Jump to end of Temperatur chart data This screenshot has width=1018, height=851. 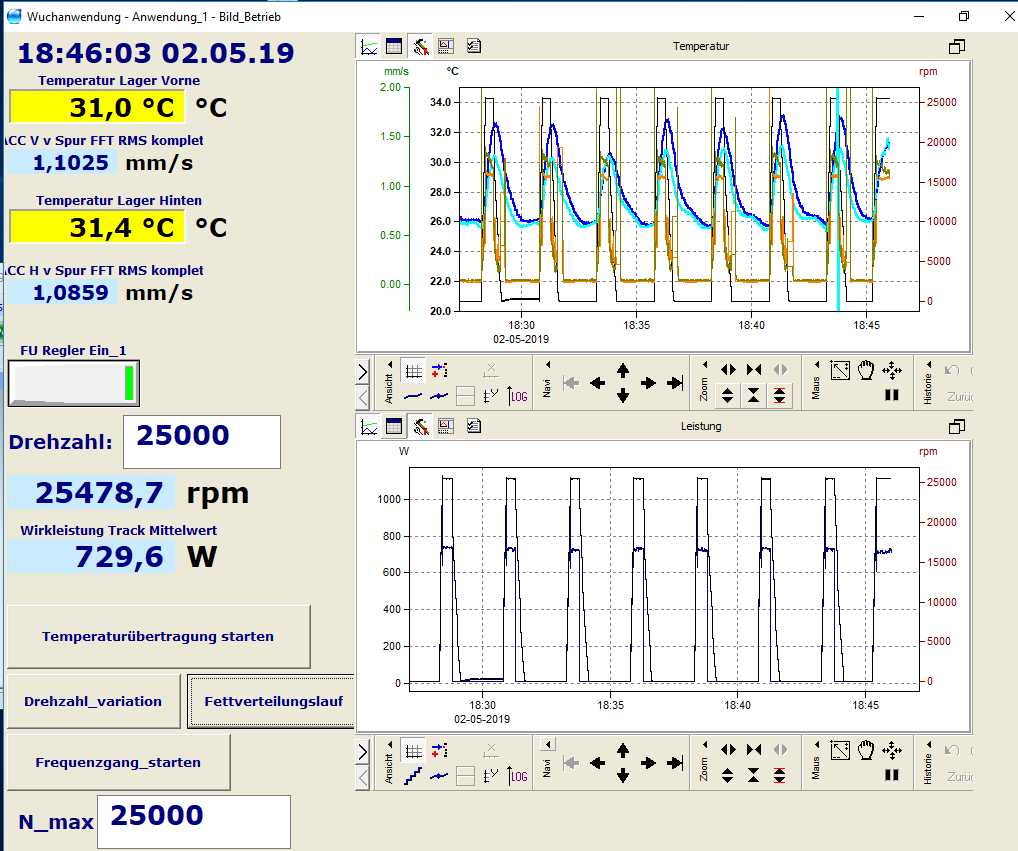675,383
